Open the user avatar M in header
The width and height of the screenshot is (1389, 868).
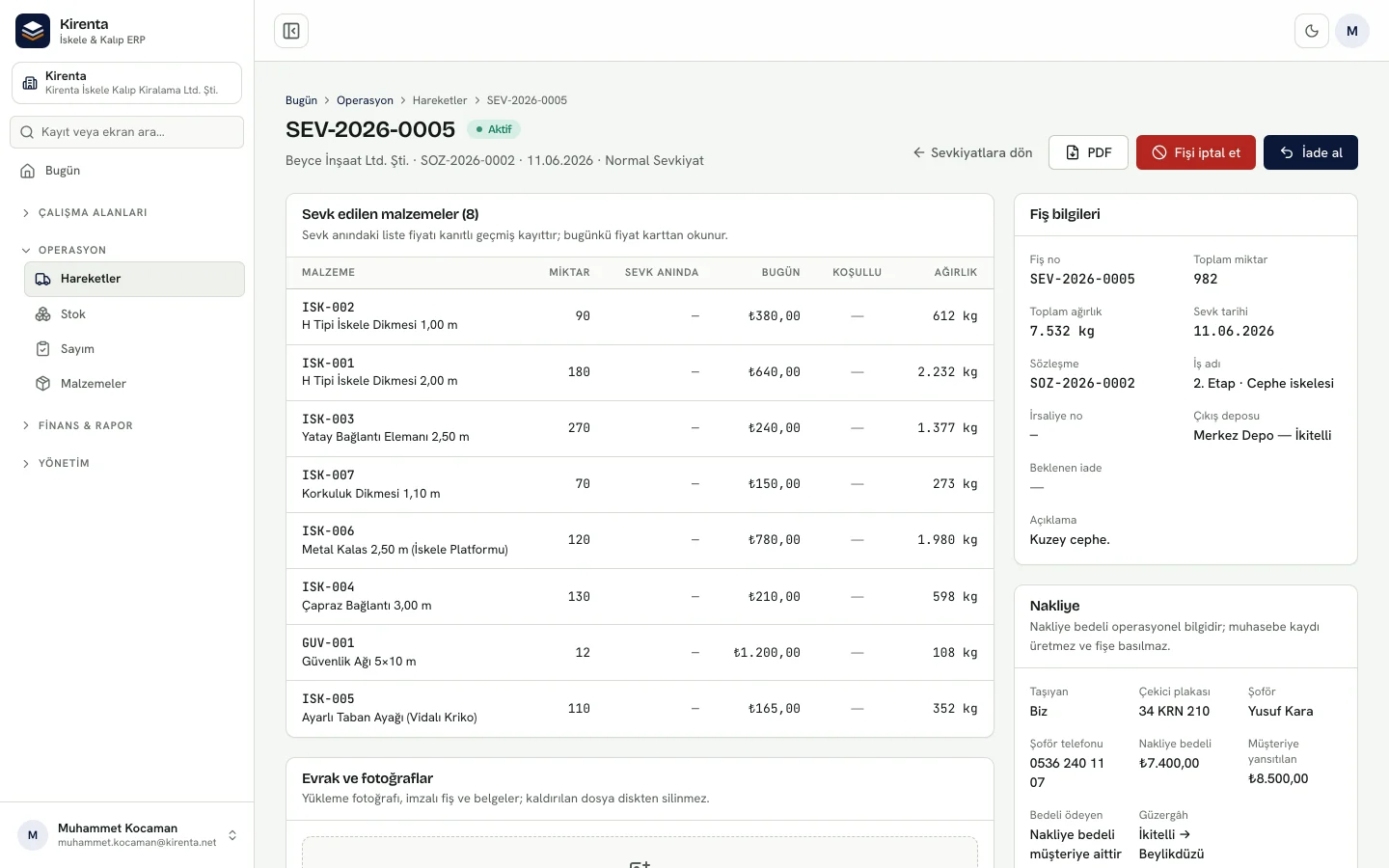(x=1352, y=31)
